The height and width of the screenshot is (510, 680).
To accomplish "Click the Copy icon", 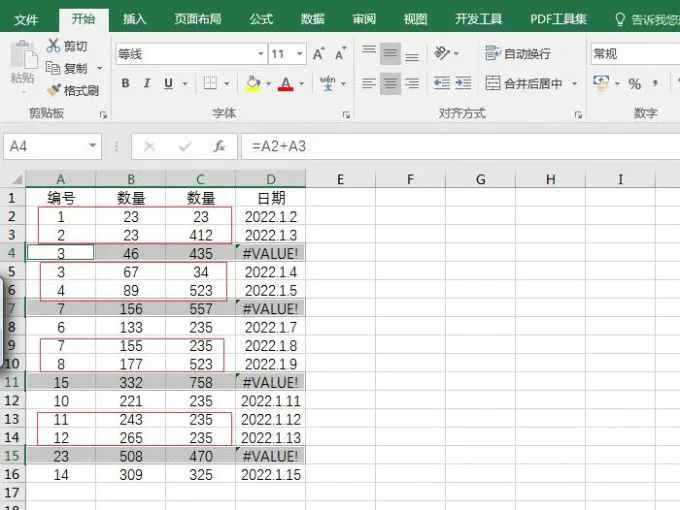I will pyautogui.click(x=53, y=68).
